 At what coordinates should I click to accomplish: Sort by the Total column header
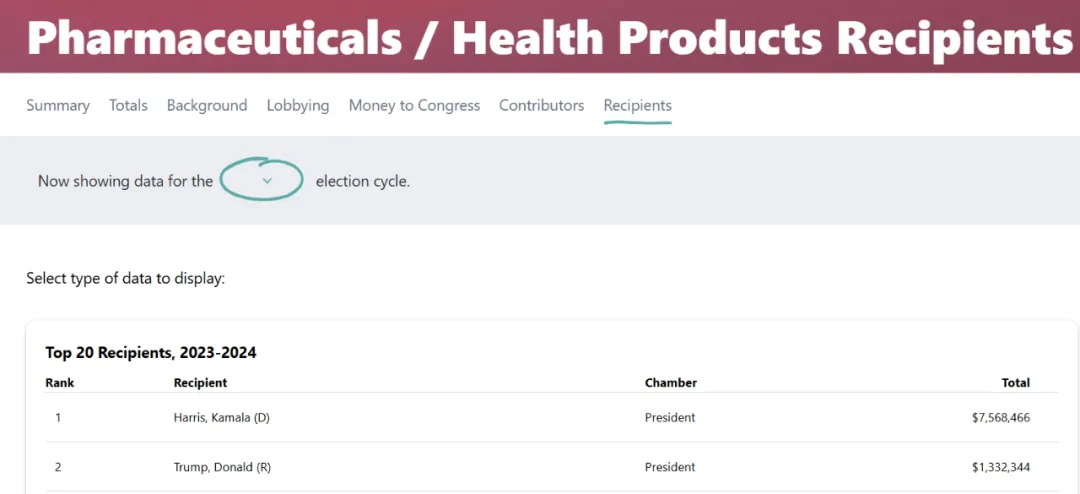(x=1016, y=382)
